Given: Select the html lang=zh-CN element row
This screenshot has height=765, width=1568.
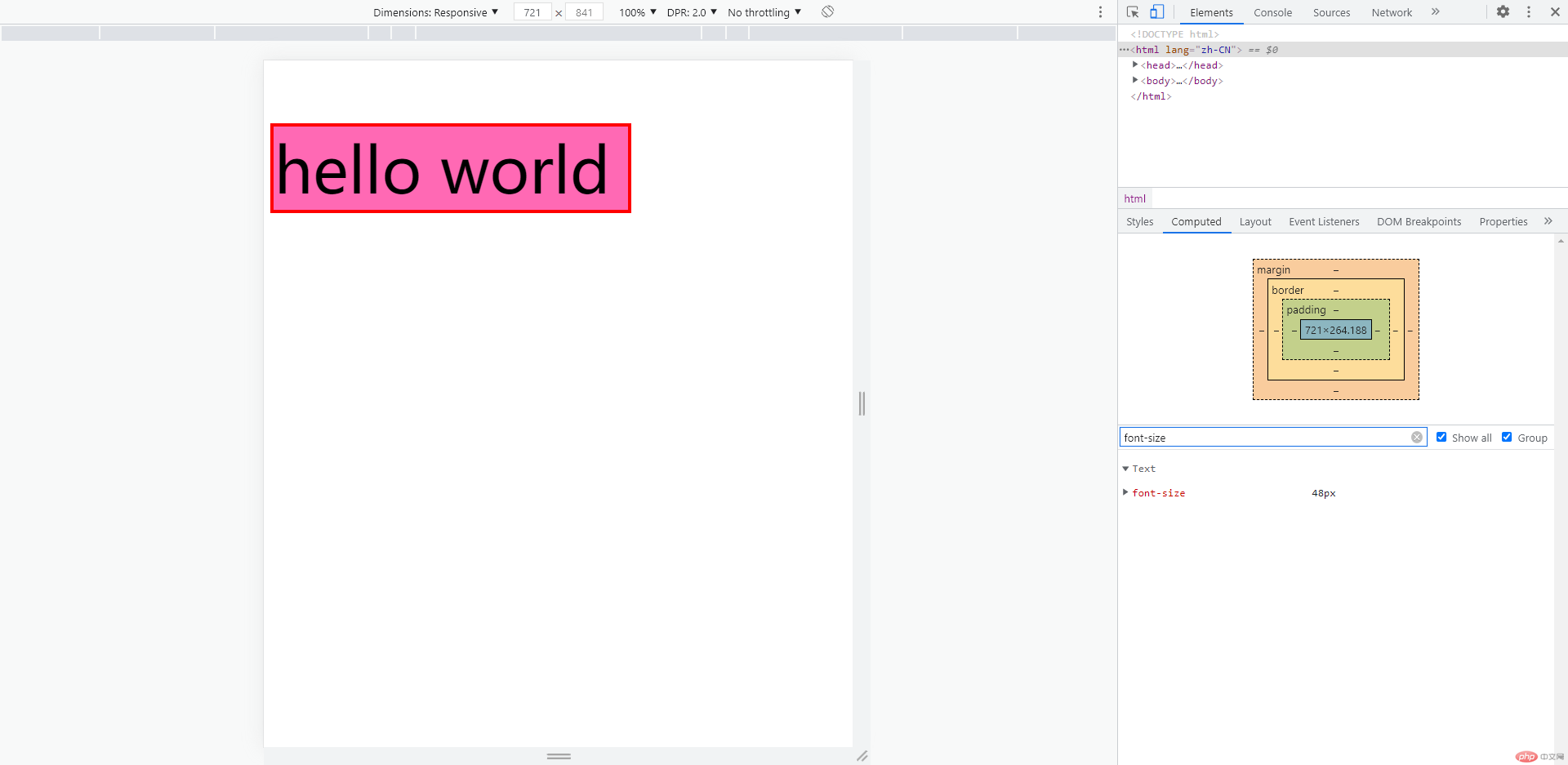Looking at the screenshot, I should (x=1343, y=50).
